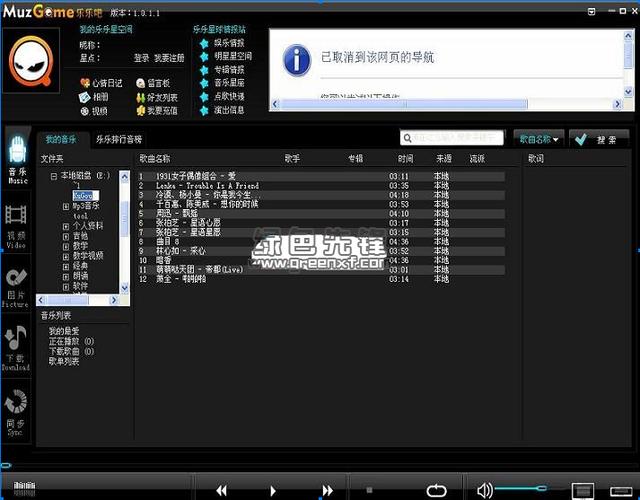Collapse the 本地磁盘 (E:) tree node
This screenshot has height=500, width=640.
[53, 176]
